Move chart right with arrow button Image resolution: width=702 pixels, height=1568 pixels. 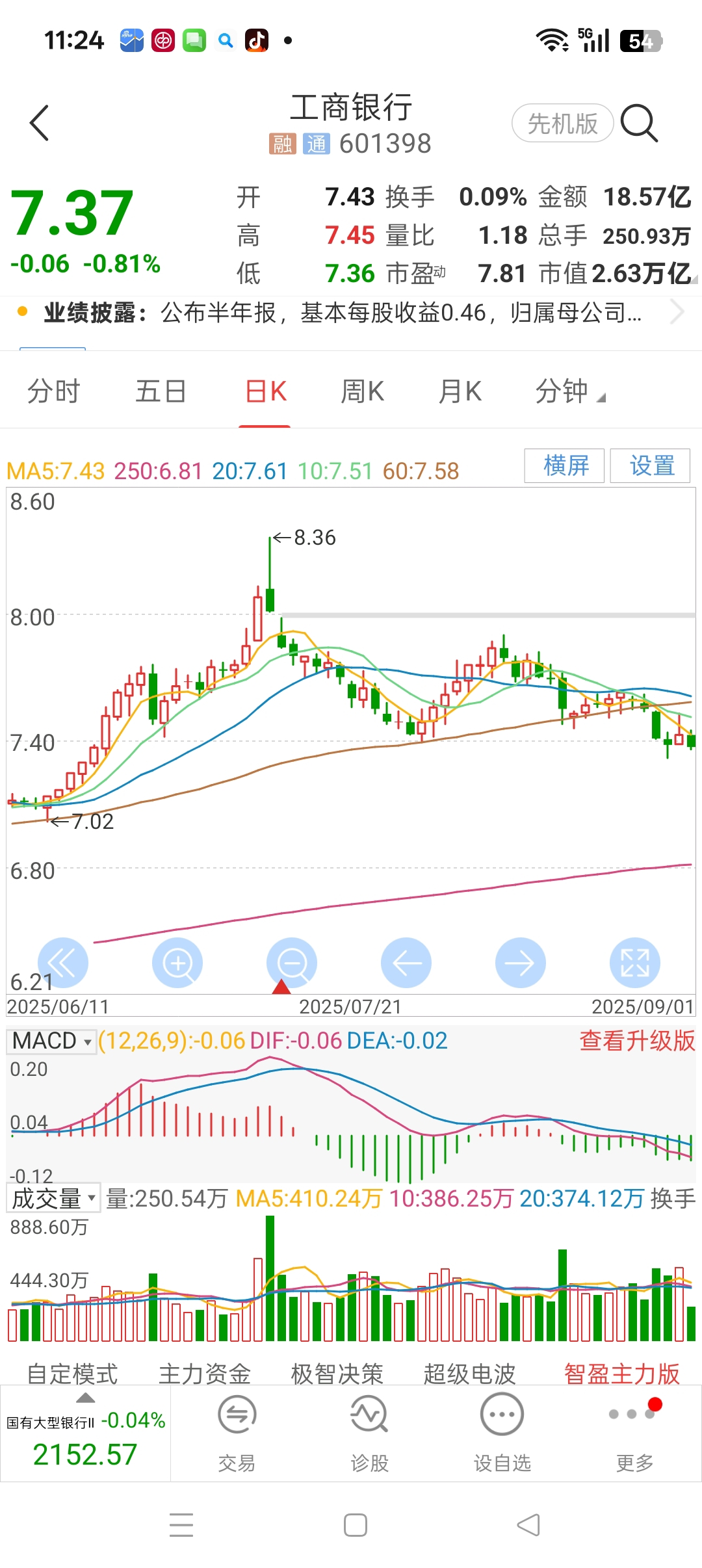(521, 963)
